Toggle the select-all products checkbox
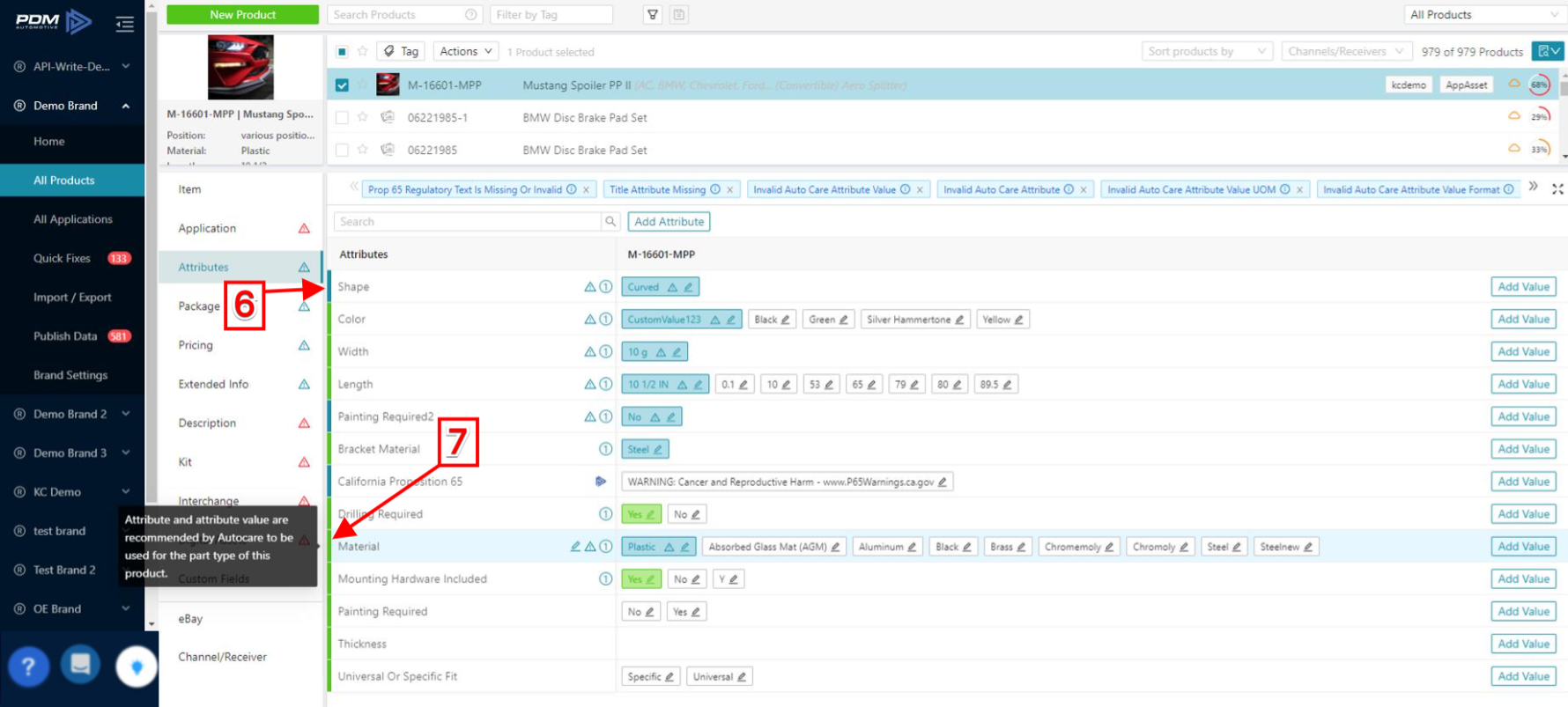 (x=342, y=51)
